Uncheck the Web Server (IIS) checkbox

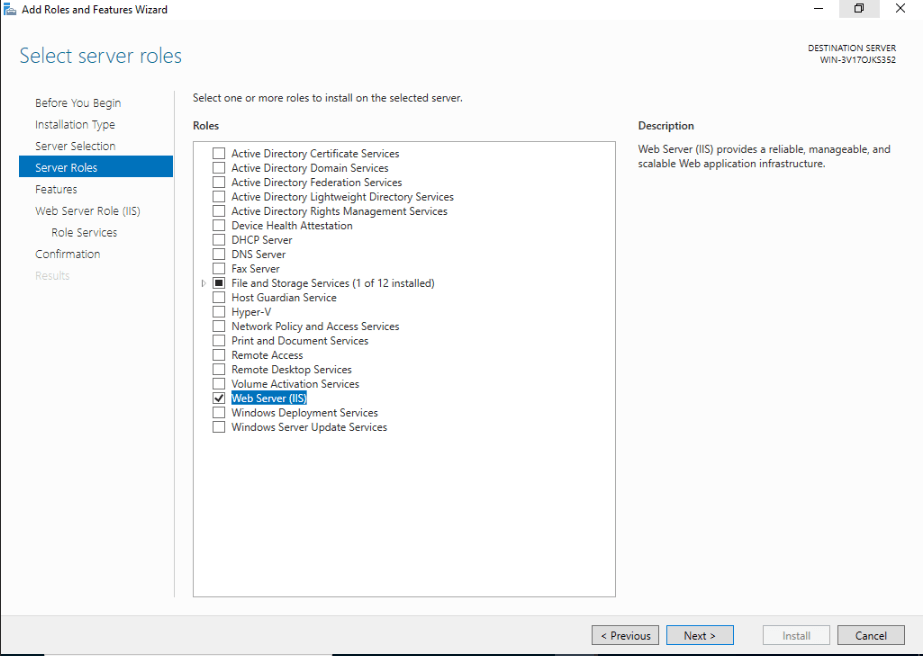[218, 399]
